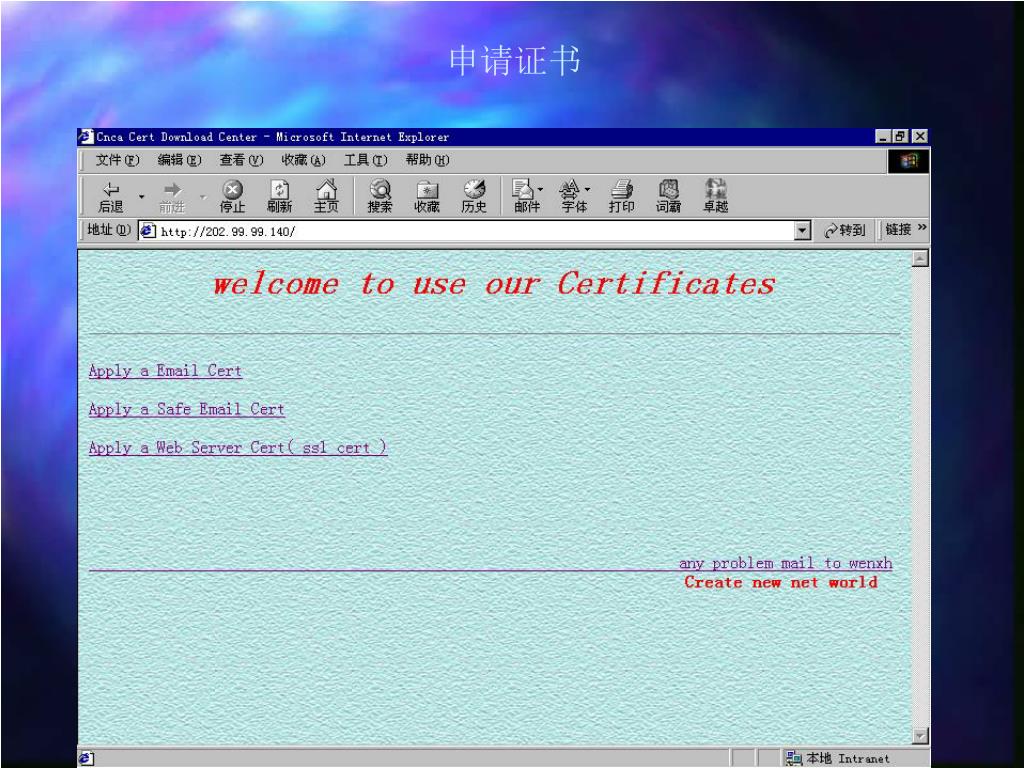Viewport: 1024px width, 768px height.
Task: Click the scrollbar up arrow
Action: pos(920,259)
